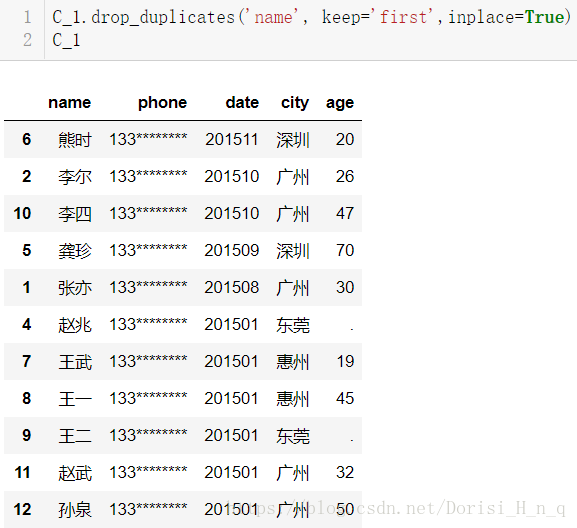Viewport: 577px width, 528px height.
Task: Select the name cell 赵武
Action: click(x=75, y=473)
